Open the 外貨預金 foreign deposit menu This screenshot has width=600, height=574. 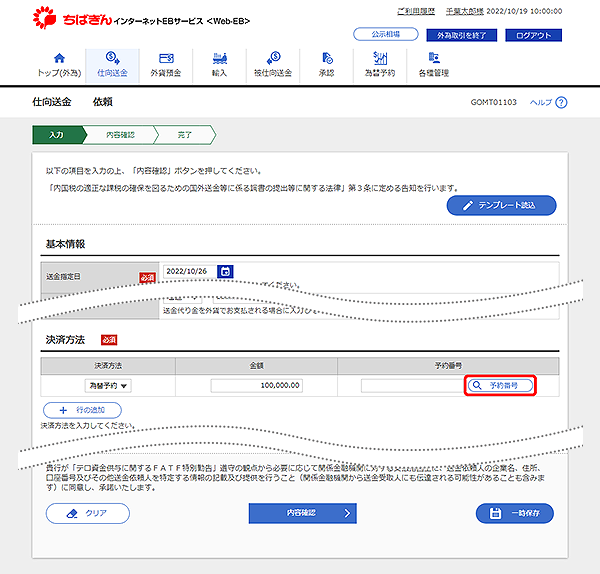[166, 65]
